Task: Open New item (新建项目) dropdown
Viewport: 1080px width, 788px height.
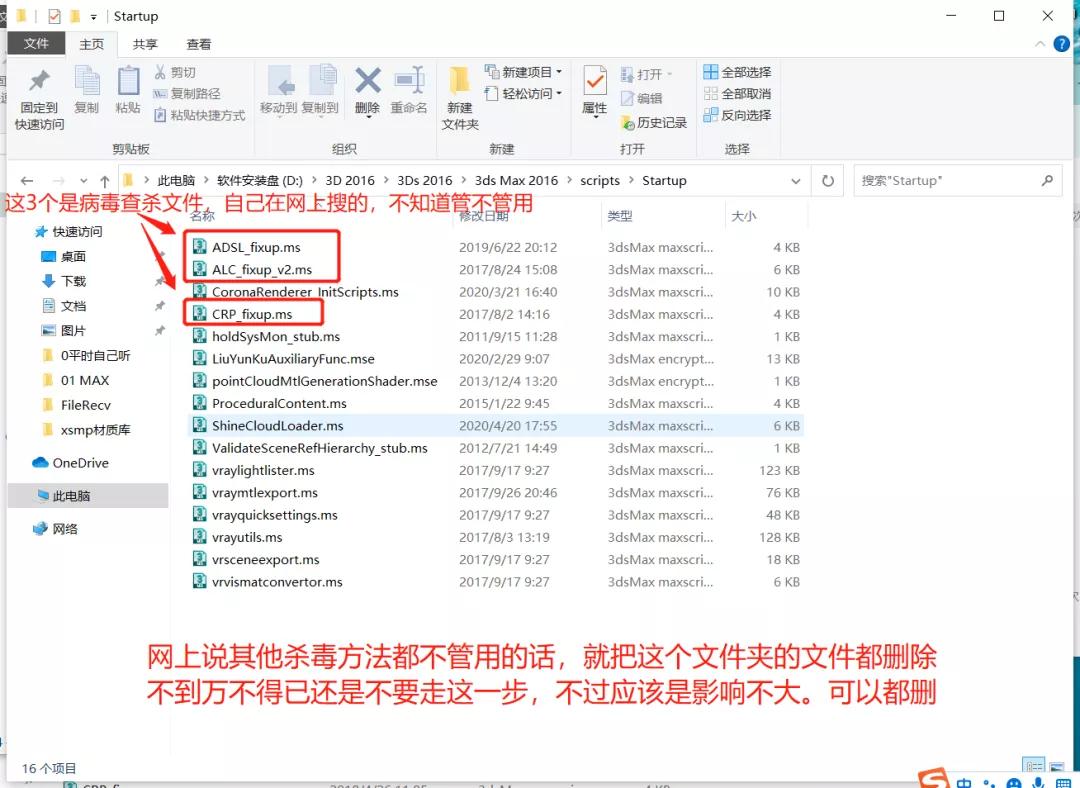Action: pos(523,72)
